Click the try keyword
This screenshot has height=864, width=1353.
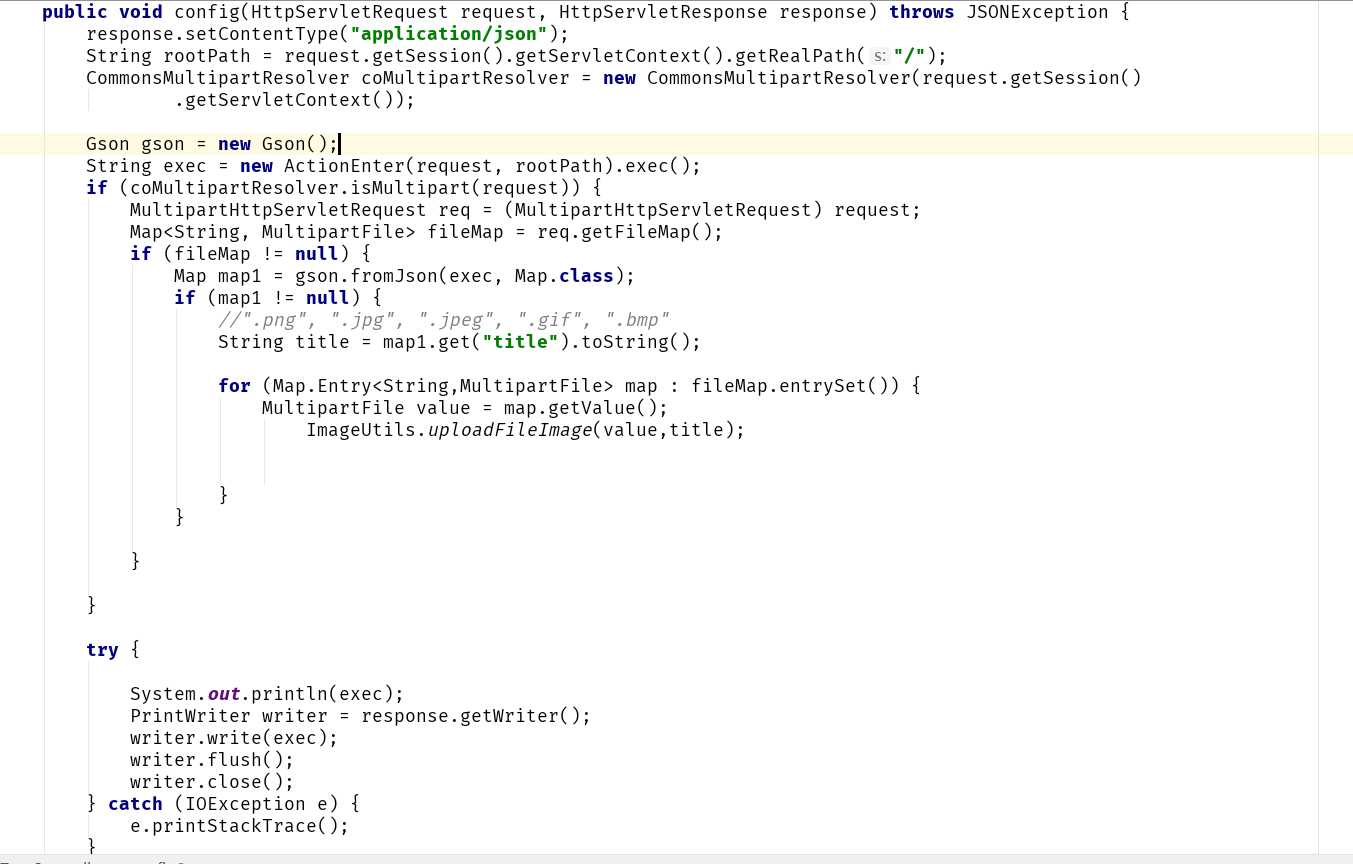pyautogui.click(x=102, y=650)
